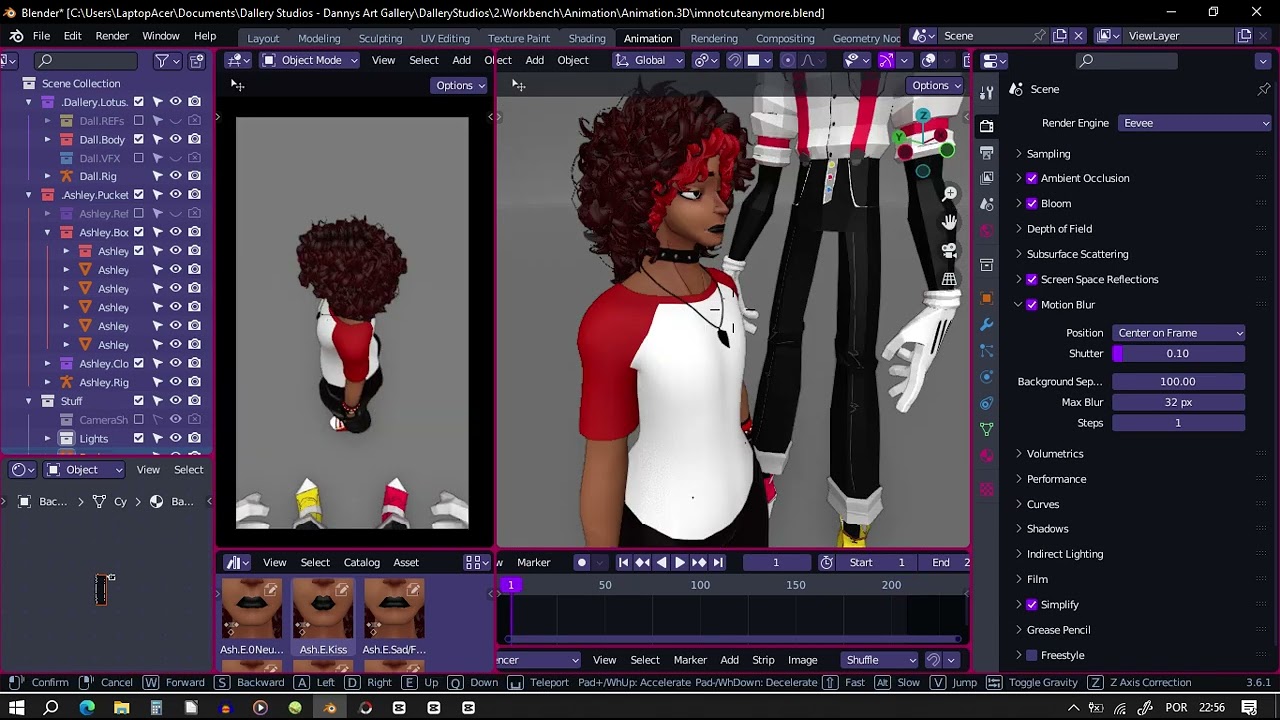Open the Output properties tab
This screenshot has width=1280, height=720.
987,152
